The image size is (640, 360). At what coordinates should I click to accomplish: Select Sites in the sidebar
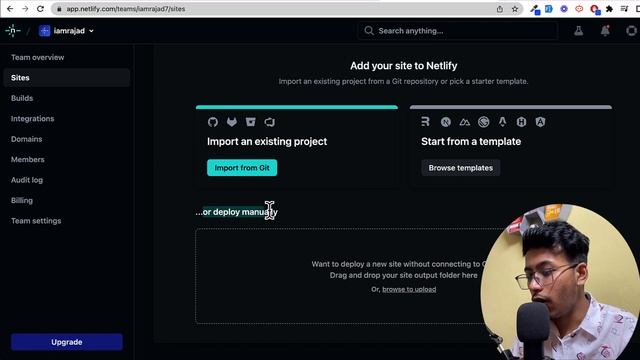pyautogui.click(x=67, y=78)
